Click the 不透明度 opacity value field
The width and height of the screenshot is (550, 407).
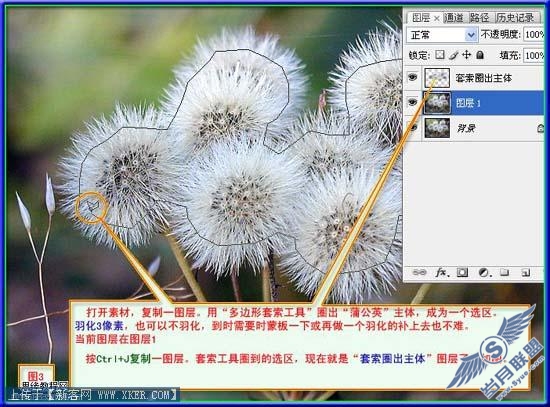[x=534, y=34]
